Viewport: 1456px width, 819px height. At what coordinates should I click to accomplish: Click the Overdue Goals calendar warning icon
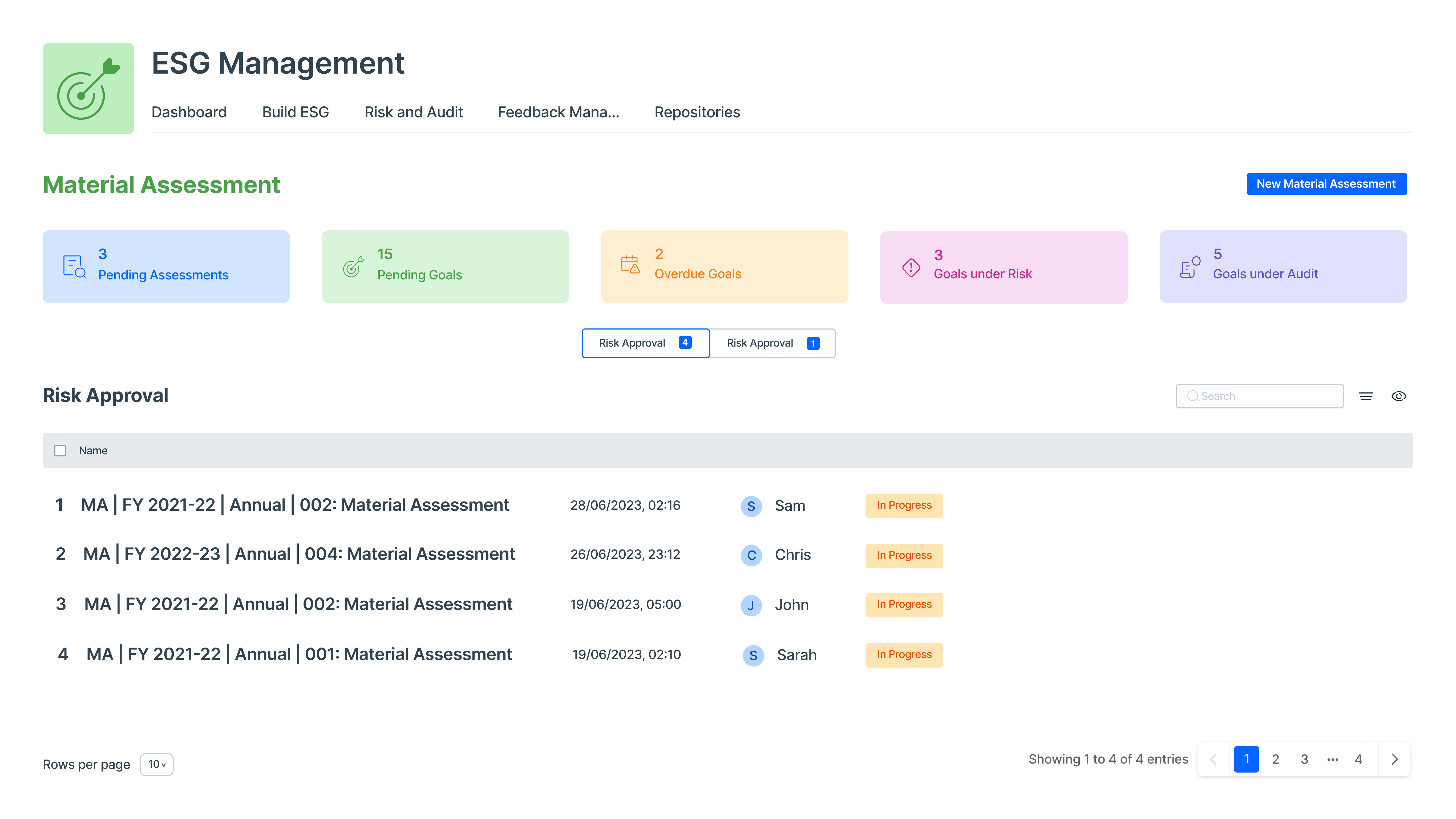point(630,264)
